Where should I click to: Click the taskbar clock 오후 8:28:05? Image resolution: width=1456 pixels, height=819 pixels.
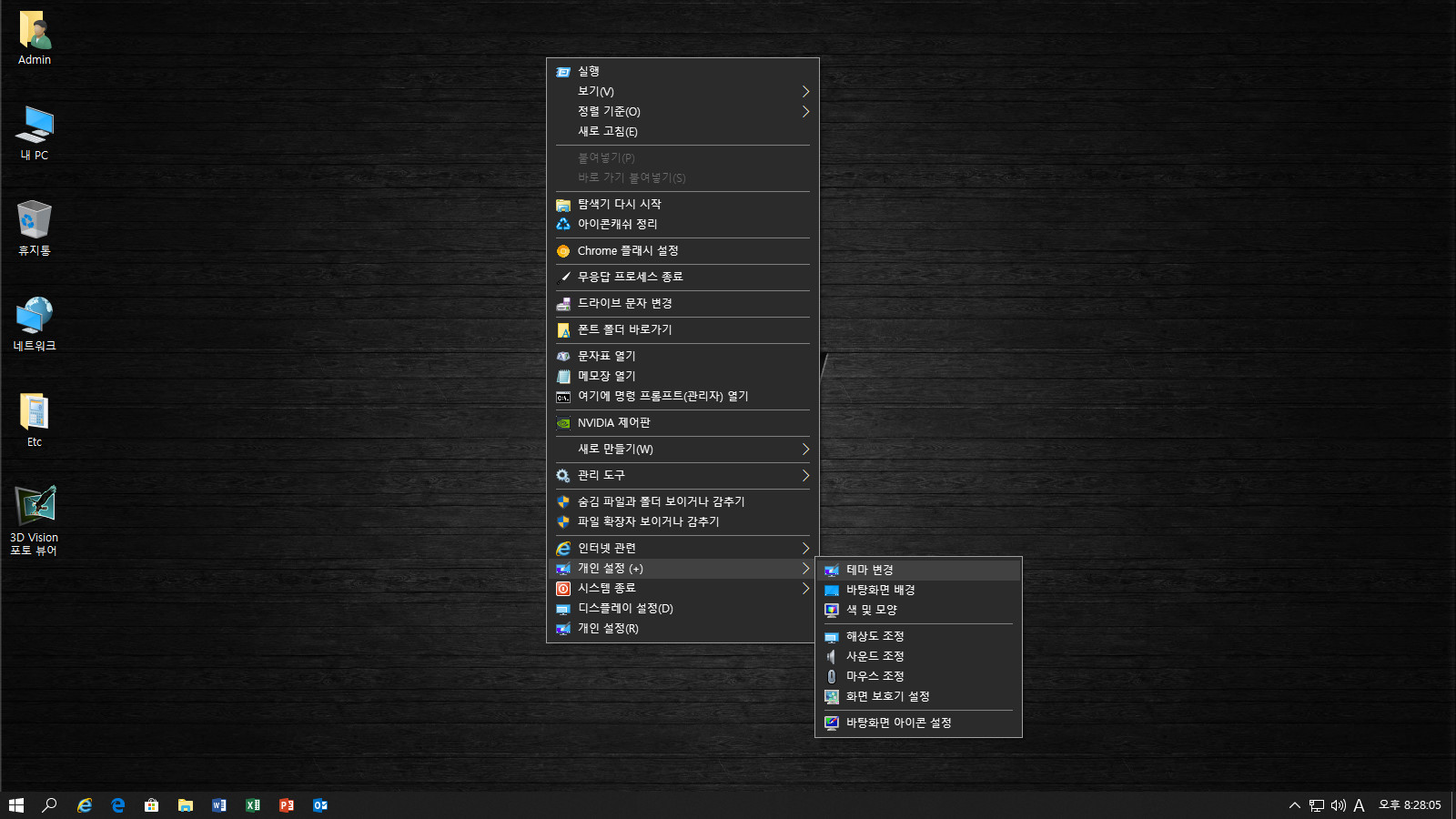point(1410,805)
